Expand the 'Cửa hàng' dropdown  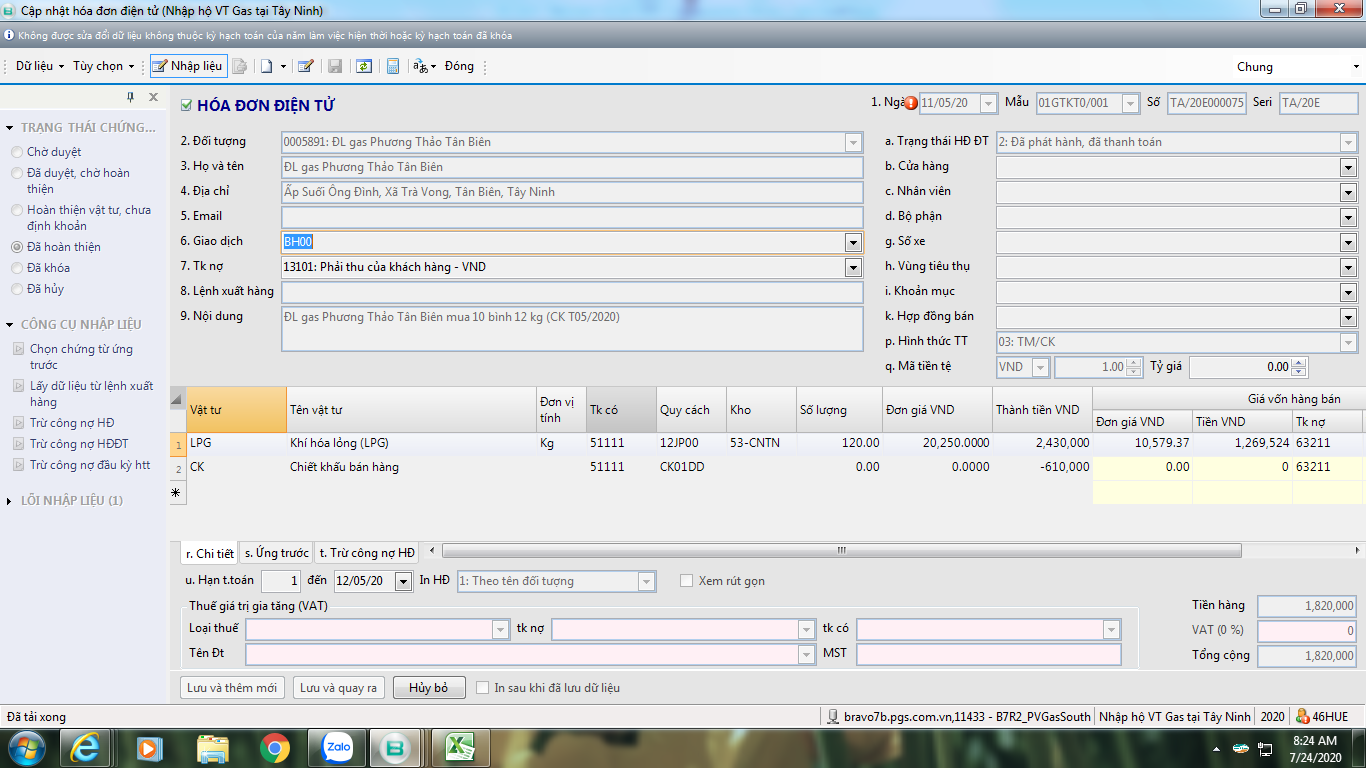point(1348,167)
